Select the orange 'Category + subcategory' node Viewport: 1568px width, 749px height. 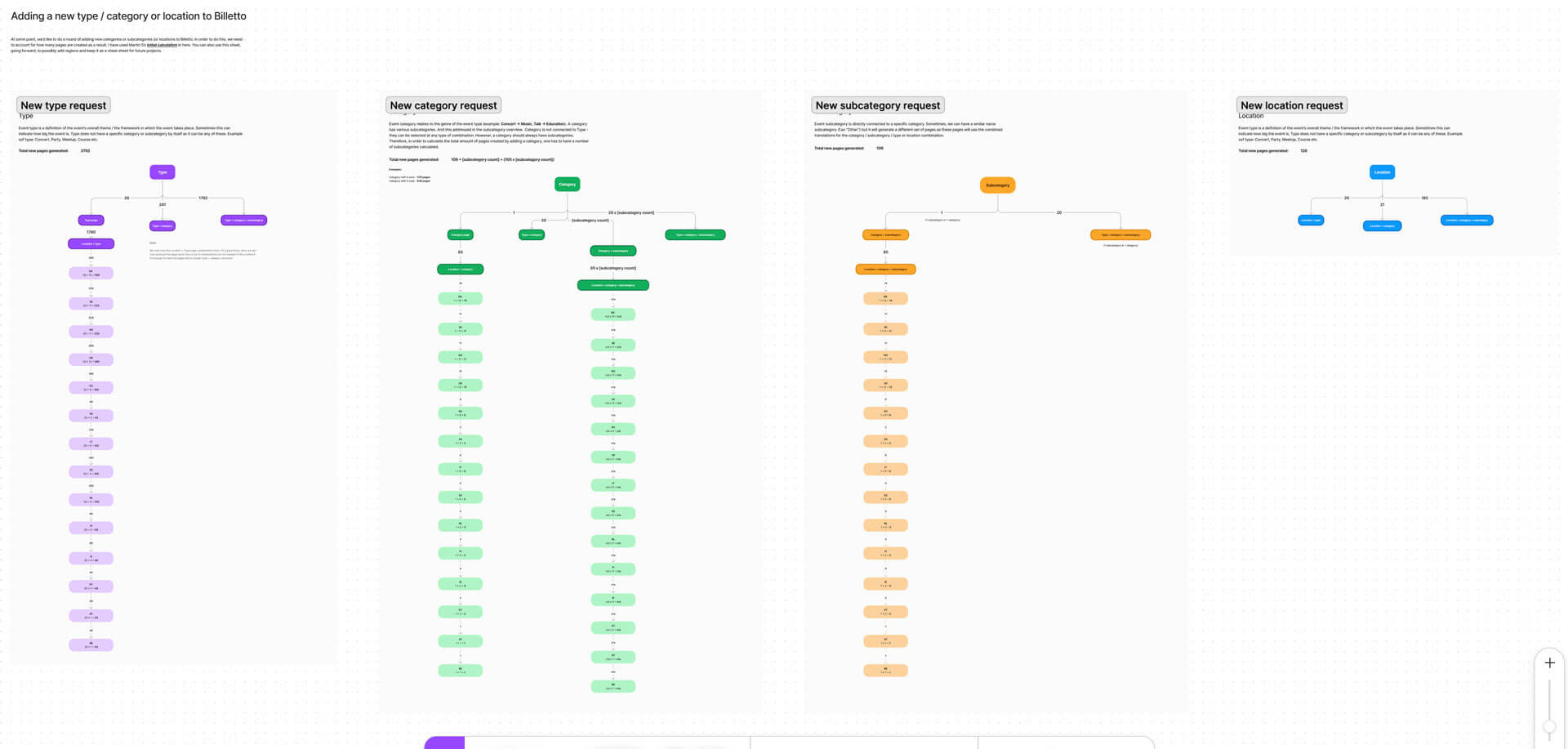point(886,235)
